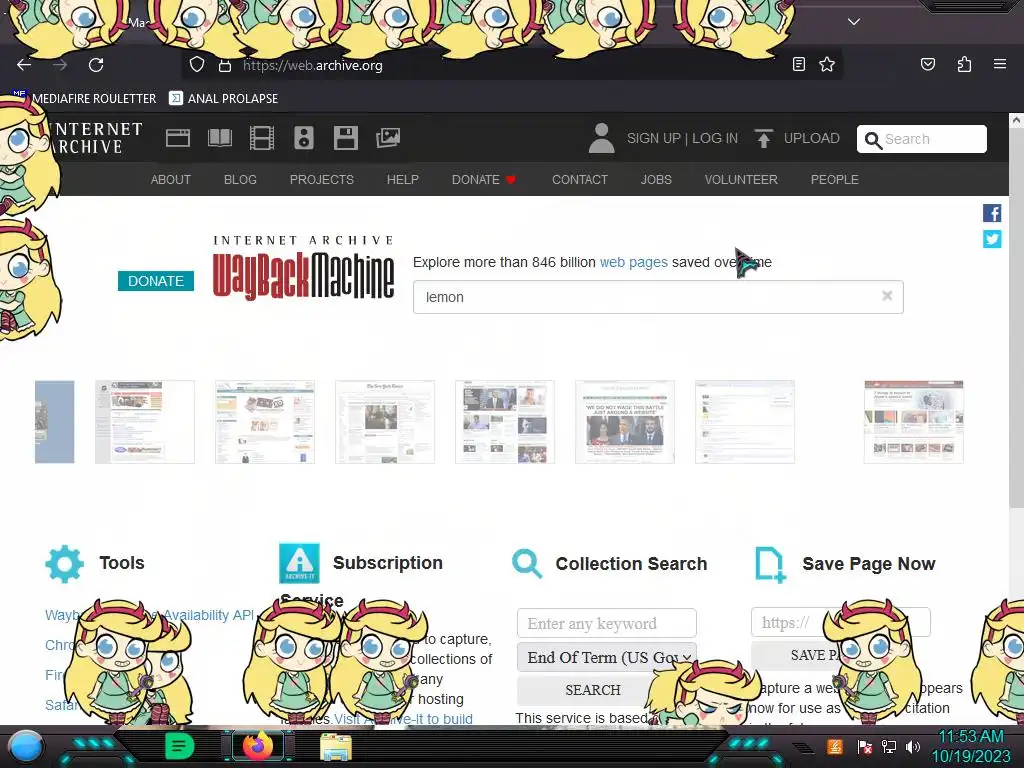This screenshot has width=1024, height=768.
Task: Open the HELP menu item
Action: (403, 180)
